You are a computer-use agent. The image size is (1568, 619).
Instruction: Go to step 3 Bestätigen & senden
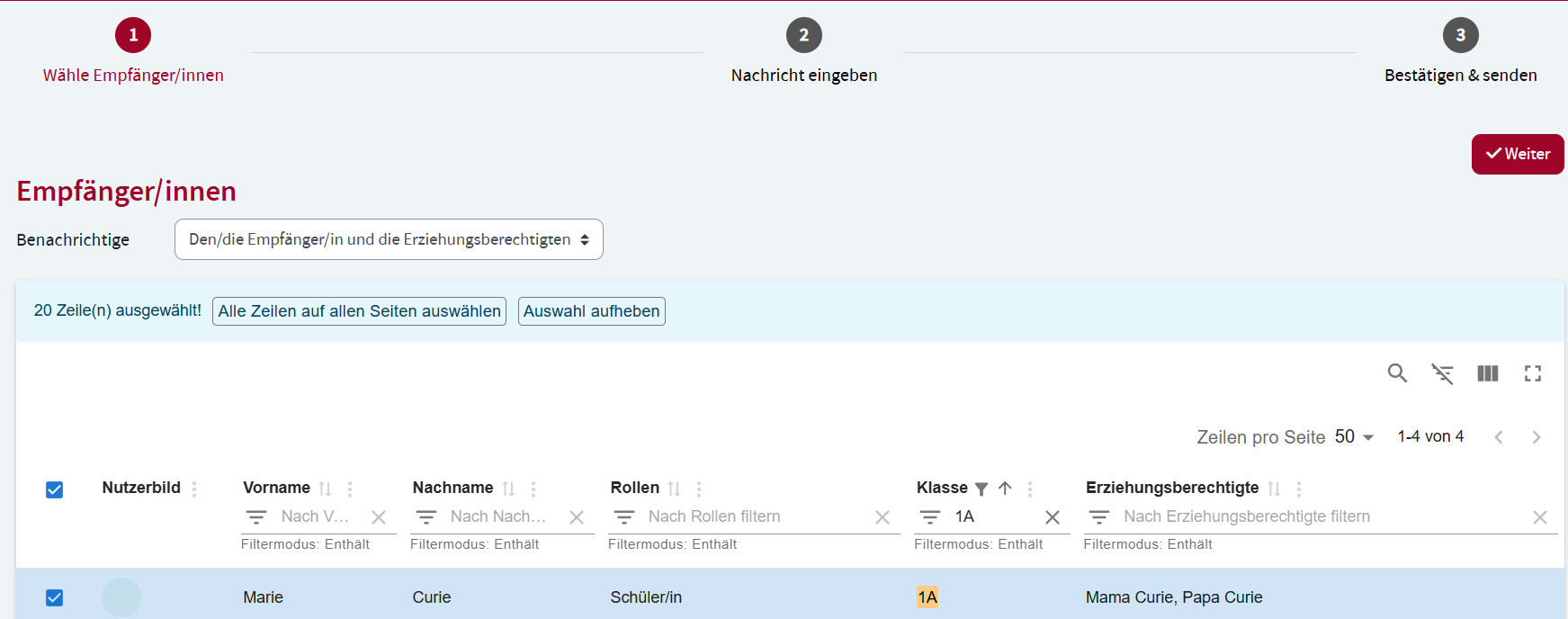pyautogui.click(x=1459, y=36)
